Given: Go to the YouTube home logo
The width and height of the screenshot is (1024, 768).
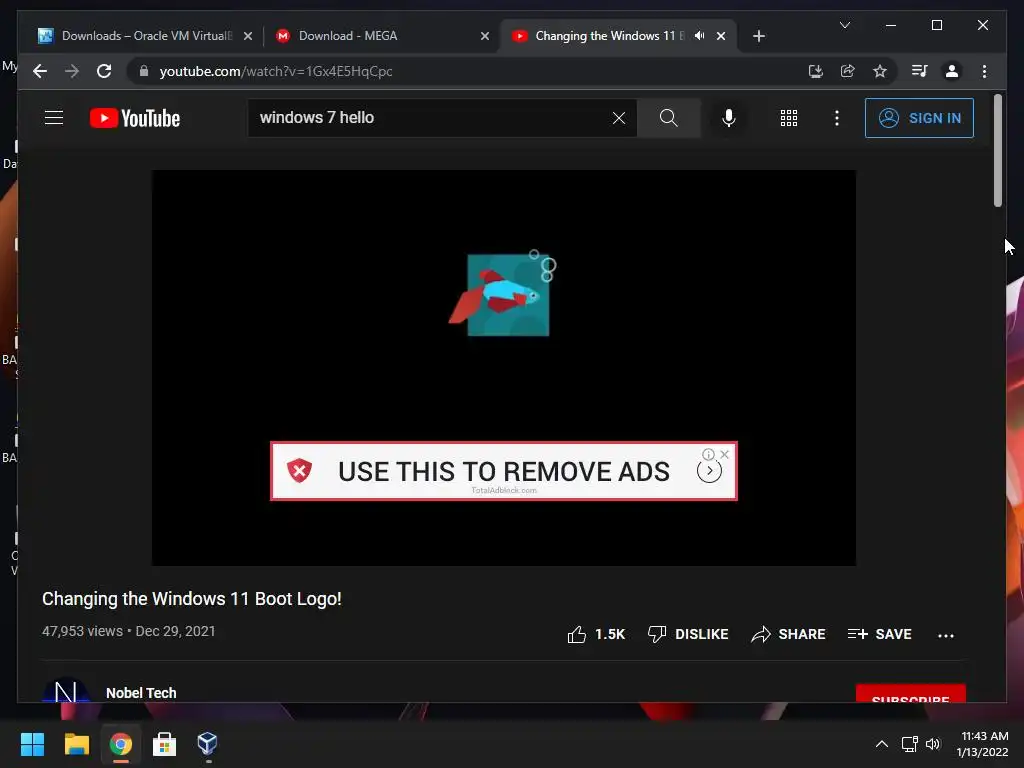Looking at the screenshot, I should click(135, 118).
